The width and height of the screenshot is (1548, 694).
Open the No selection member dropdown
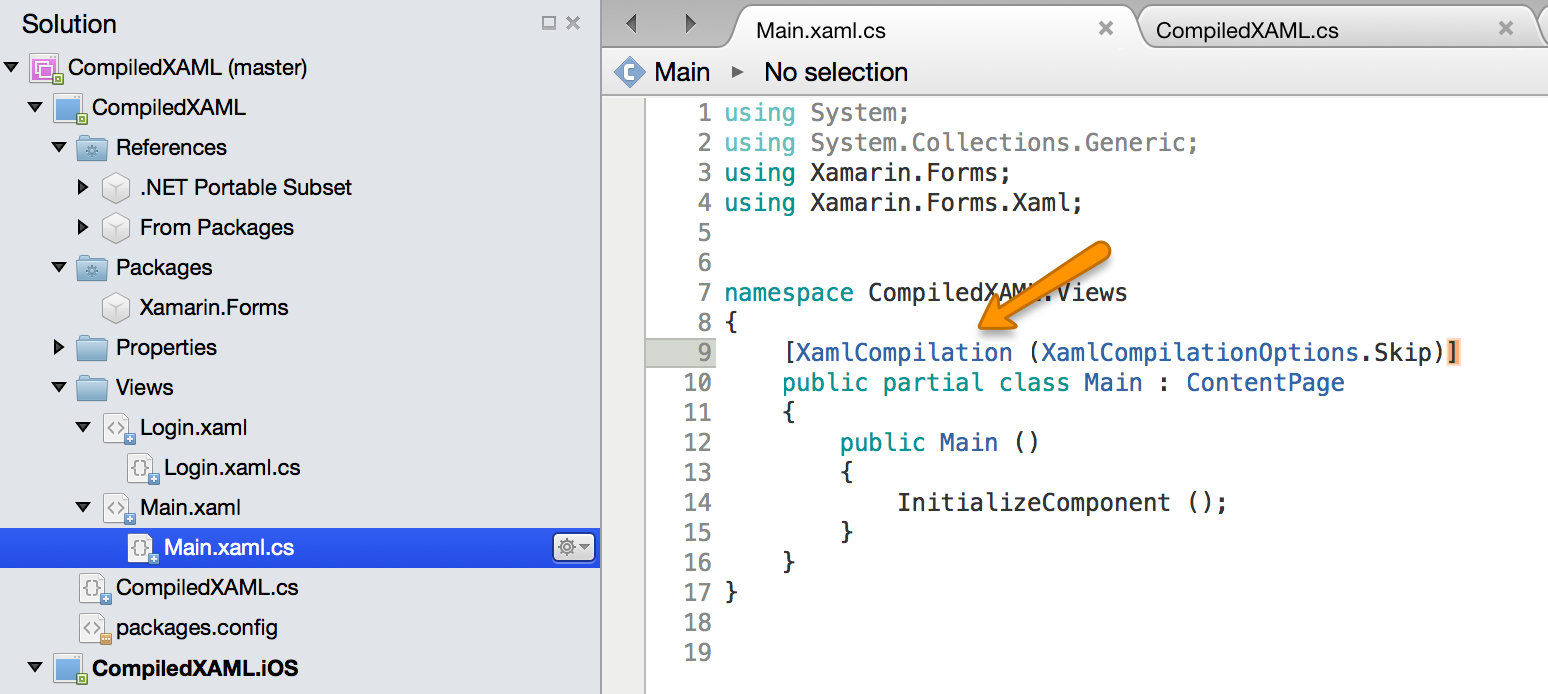click(835, 71)
